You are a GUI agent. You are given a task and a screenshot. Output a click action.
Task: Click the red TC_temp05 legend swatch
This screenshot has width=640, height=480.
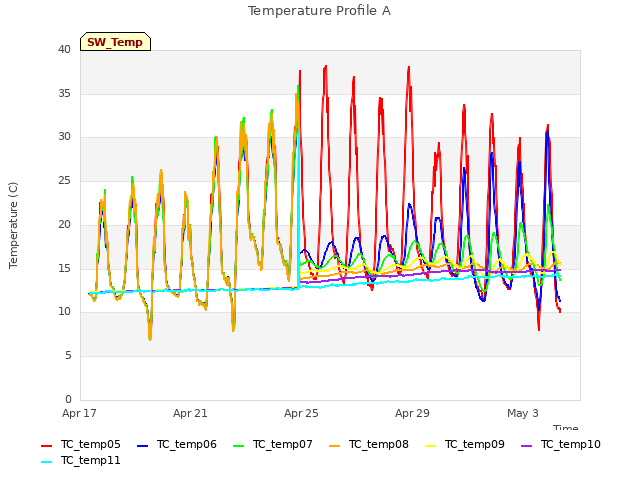pos(47,446)
